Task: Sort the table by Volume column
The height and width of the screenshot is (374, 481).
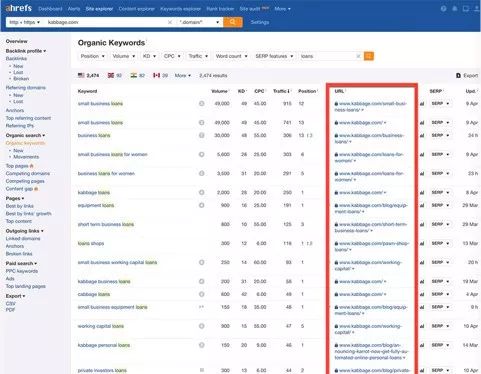Action: click(x=219, y=91)
